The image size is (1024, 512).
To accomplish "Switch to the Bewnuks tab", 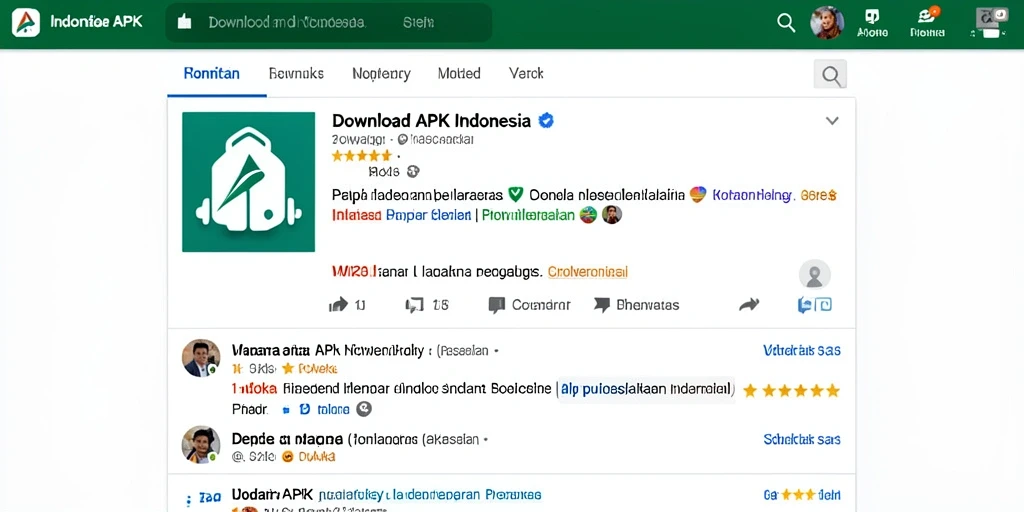I will pyautogui.click(x=296, y=73).
